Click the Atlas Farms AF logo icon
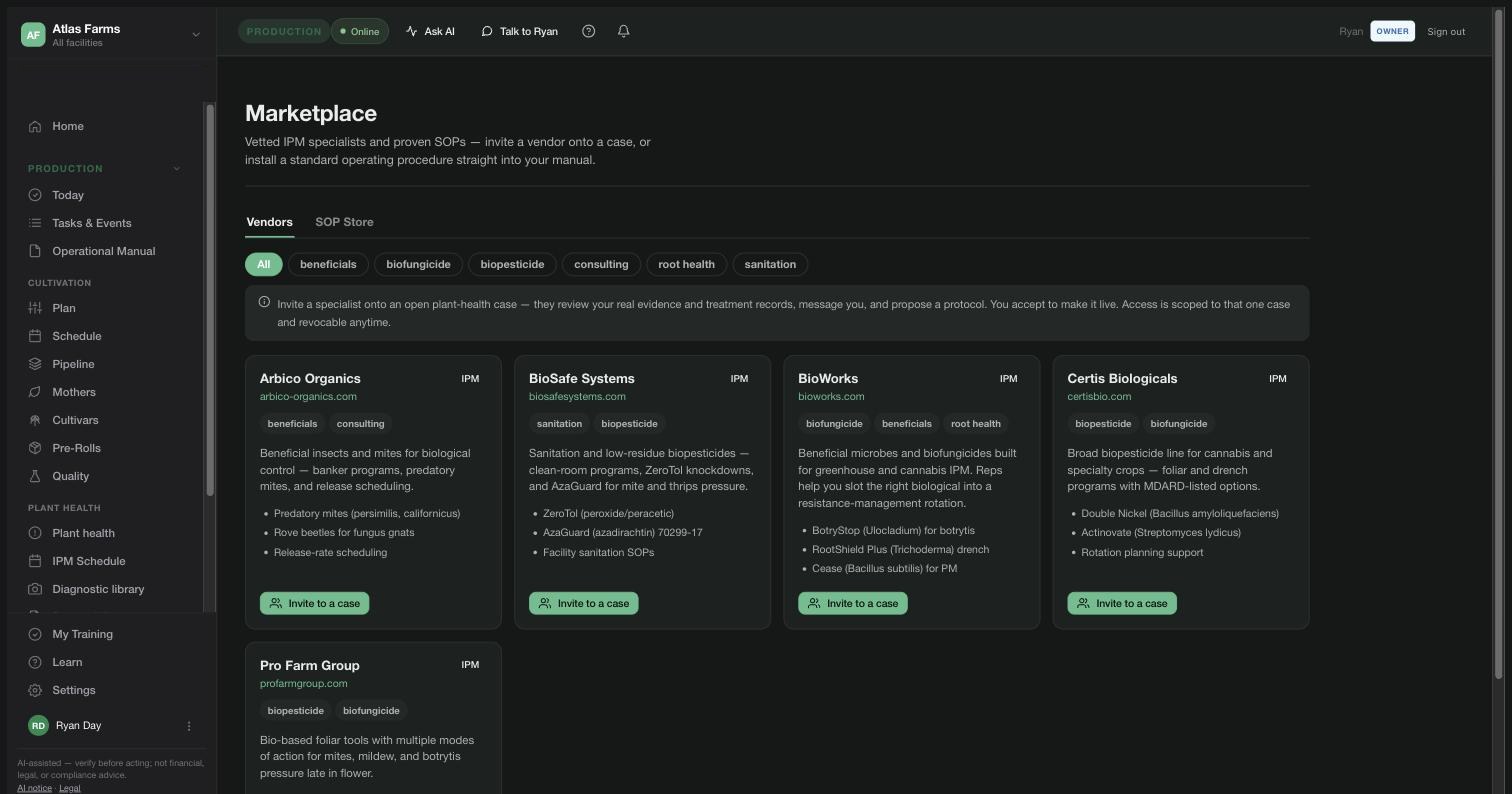The height and width of the screenshot is (794, 1512). [x=33, y=35]
